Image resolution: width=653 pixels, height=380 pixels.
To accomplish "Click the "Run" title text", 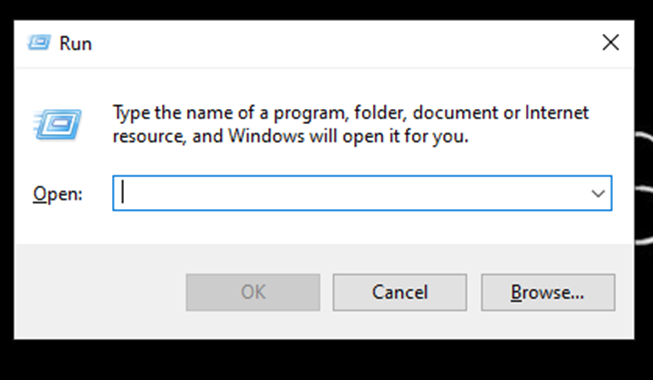I will coord(75,43).
